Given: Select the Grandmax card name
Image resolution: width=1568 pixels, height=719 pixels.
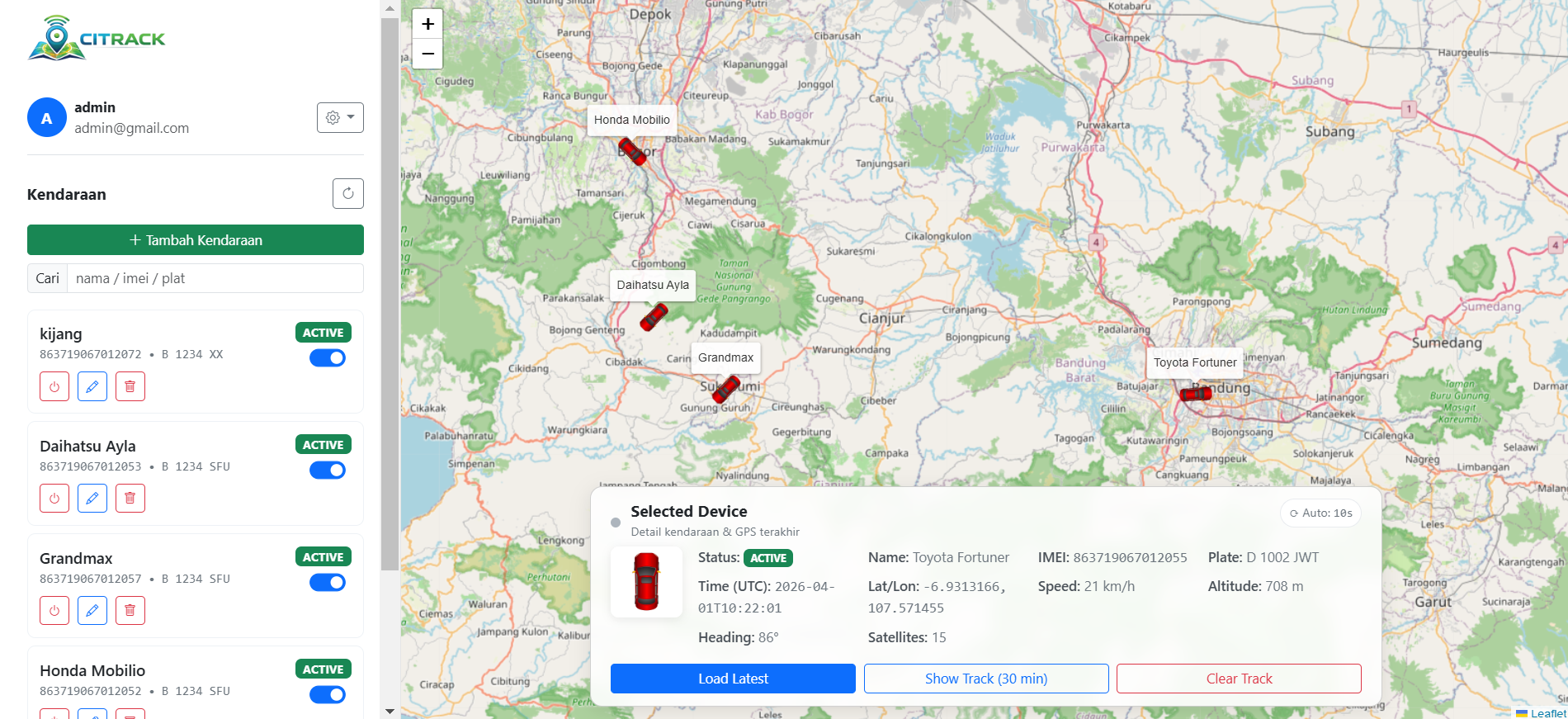Looking at the screenshot, I should pyautogui.click(x=76, y=558).
